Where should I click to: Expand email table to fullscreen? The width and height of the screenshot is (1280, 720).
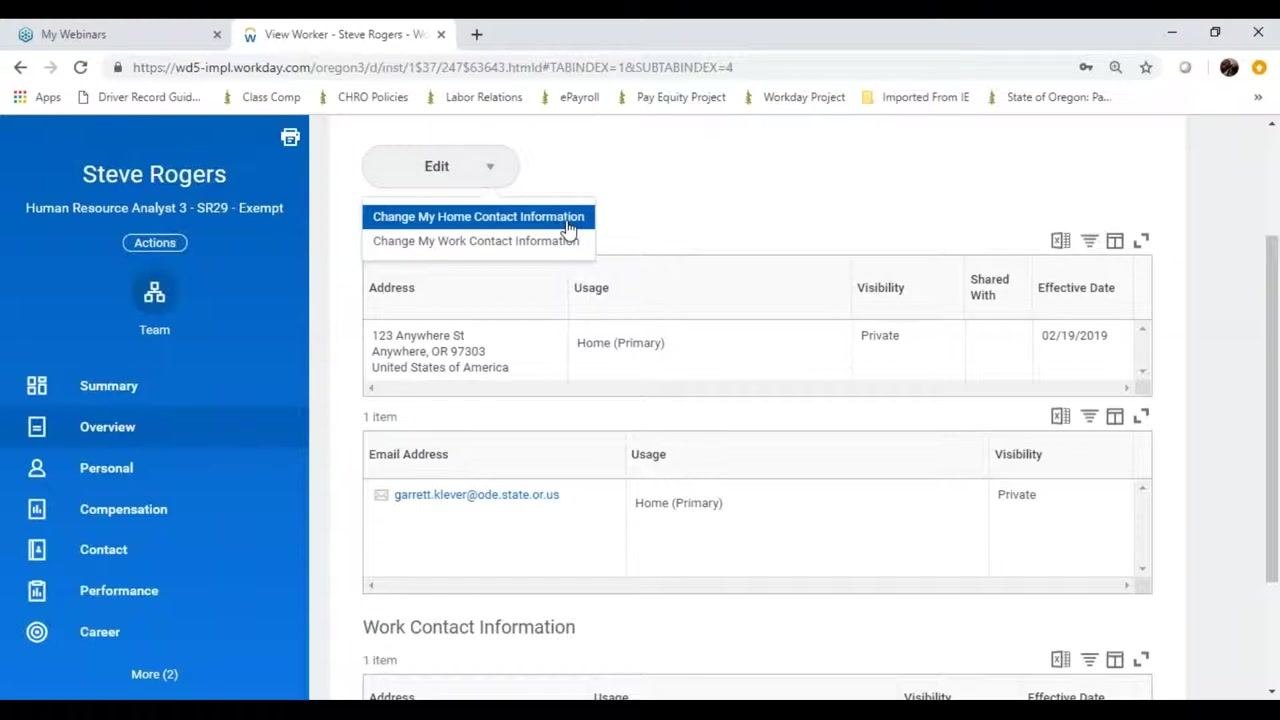(x=1141, y=416)
